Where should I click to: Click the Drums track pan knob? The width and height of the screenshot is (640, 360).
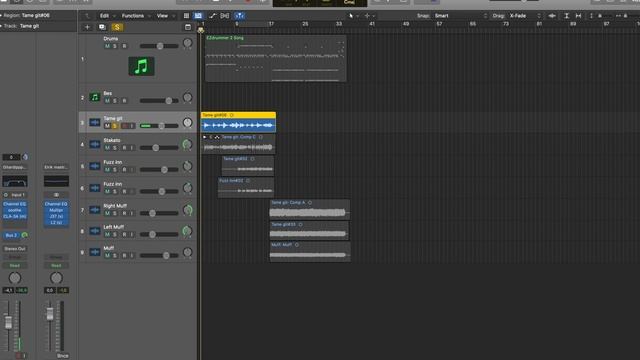187,43
